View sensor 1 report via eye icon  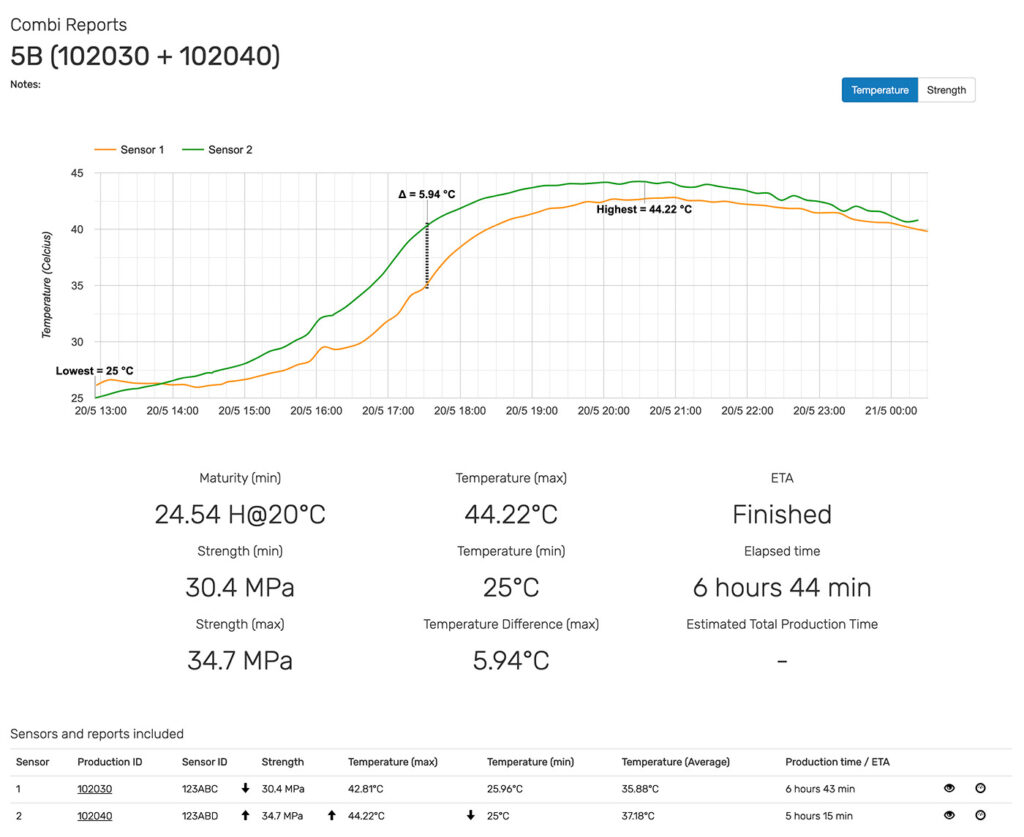950,788
